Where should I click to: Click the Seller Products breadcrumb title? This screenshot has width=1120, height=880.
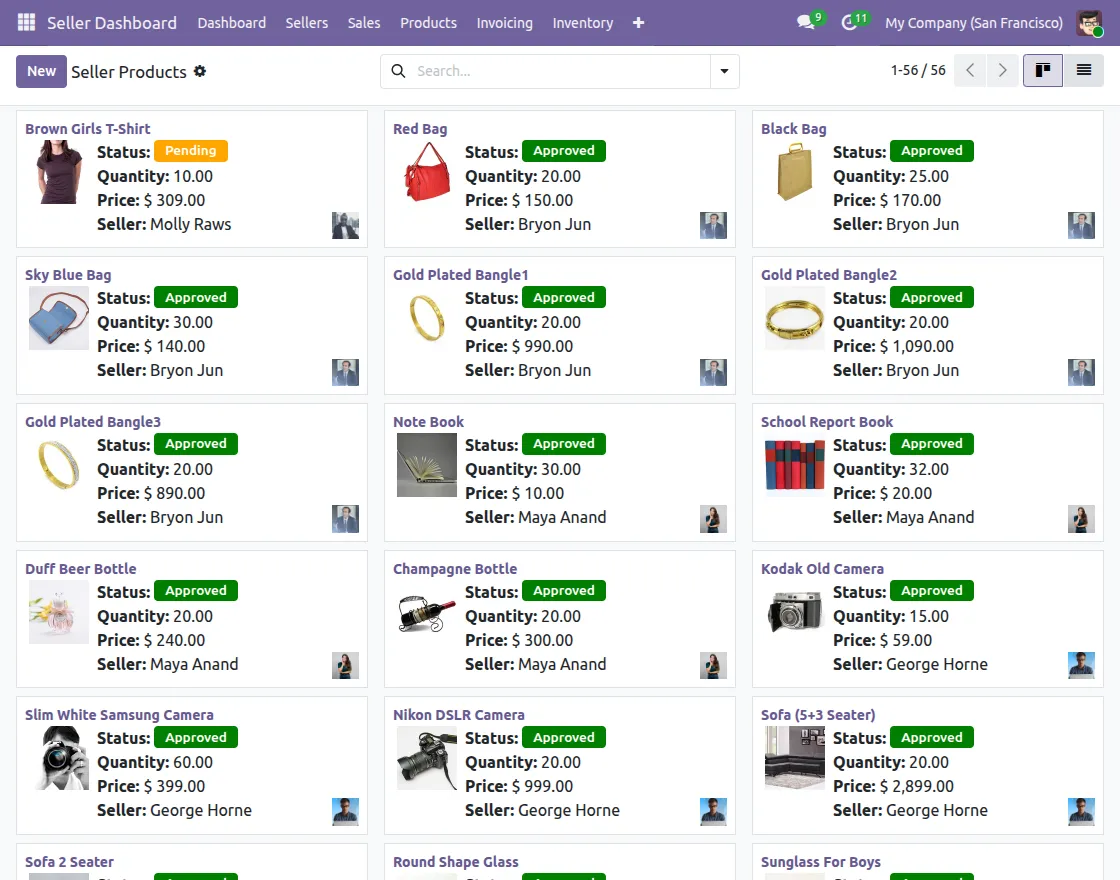(129, 71)
